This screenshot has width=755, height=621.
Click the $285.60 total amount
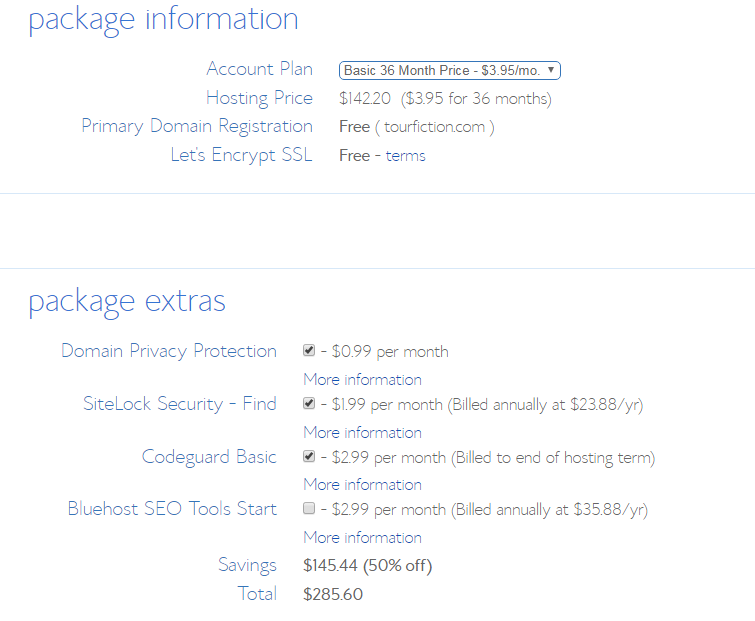[333, 594]
